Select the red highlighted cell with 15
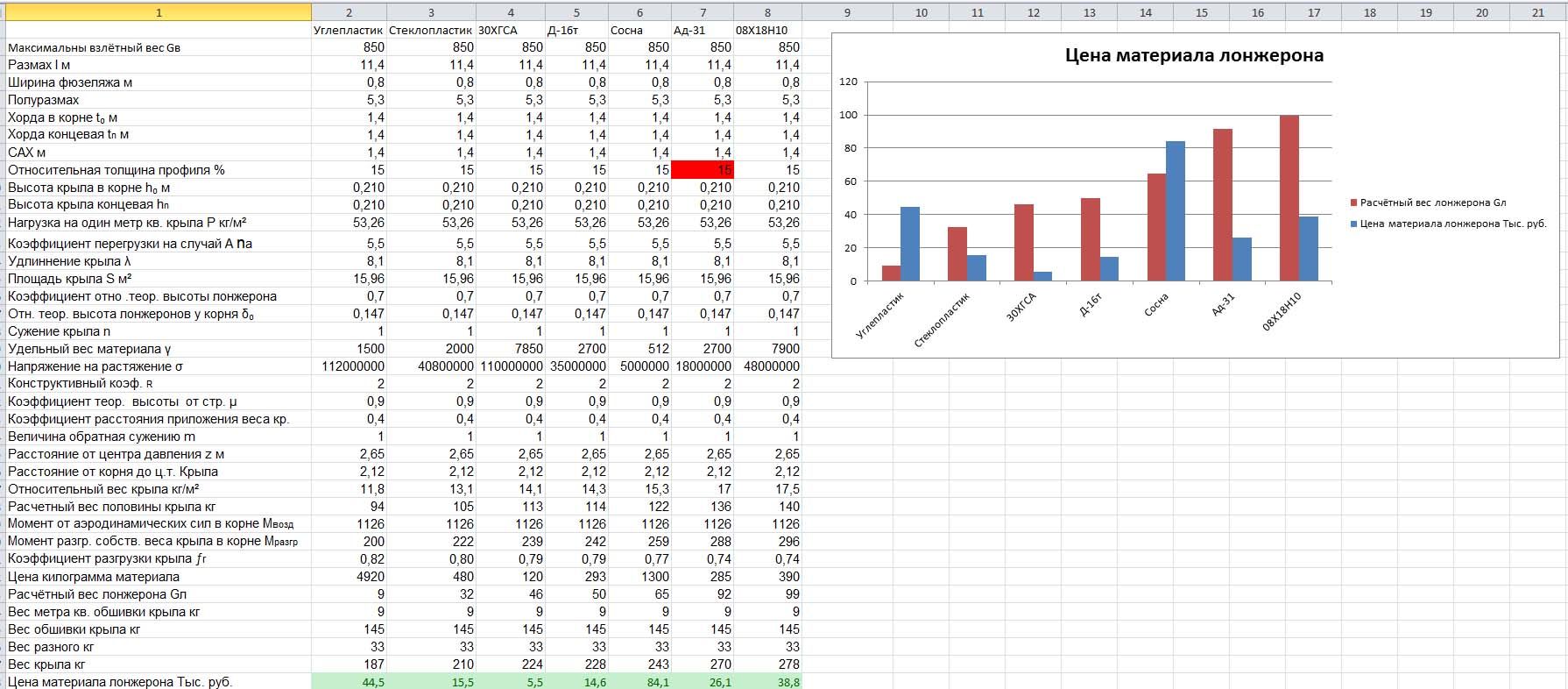The width and height of the screenshot is (1568, 689). [x=703, y=170]
